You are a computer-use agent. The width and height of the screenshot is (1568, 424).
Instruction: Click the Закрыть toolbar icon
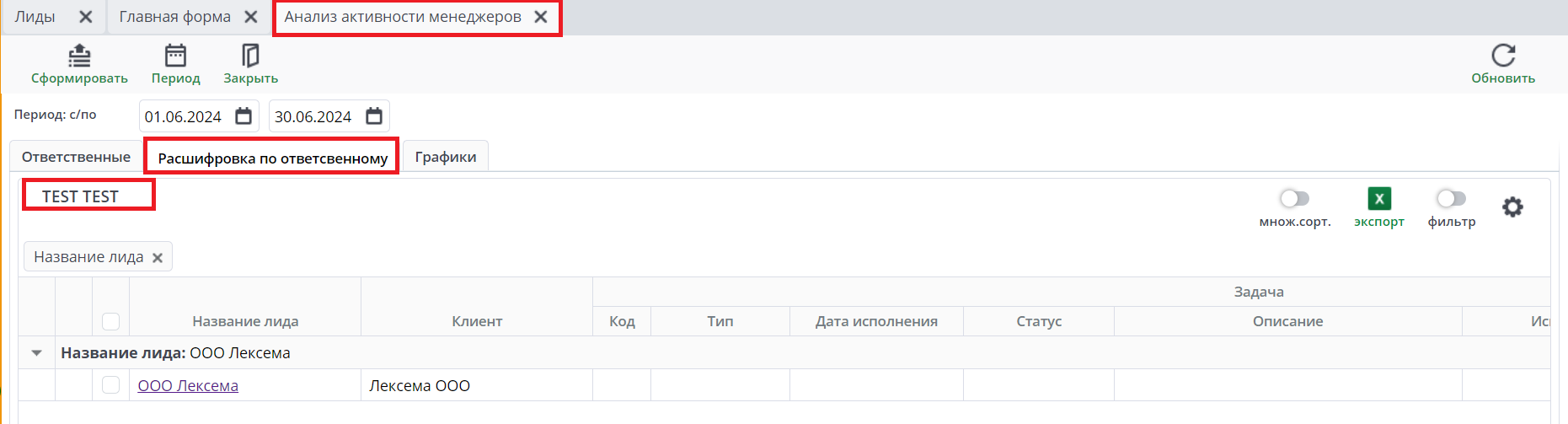[250, 56]
